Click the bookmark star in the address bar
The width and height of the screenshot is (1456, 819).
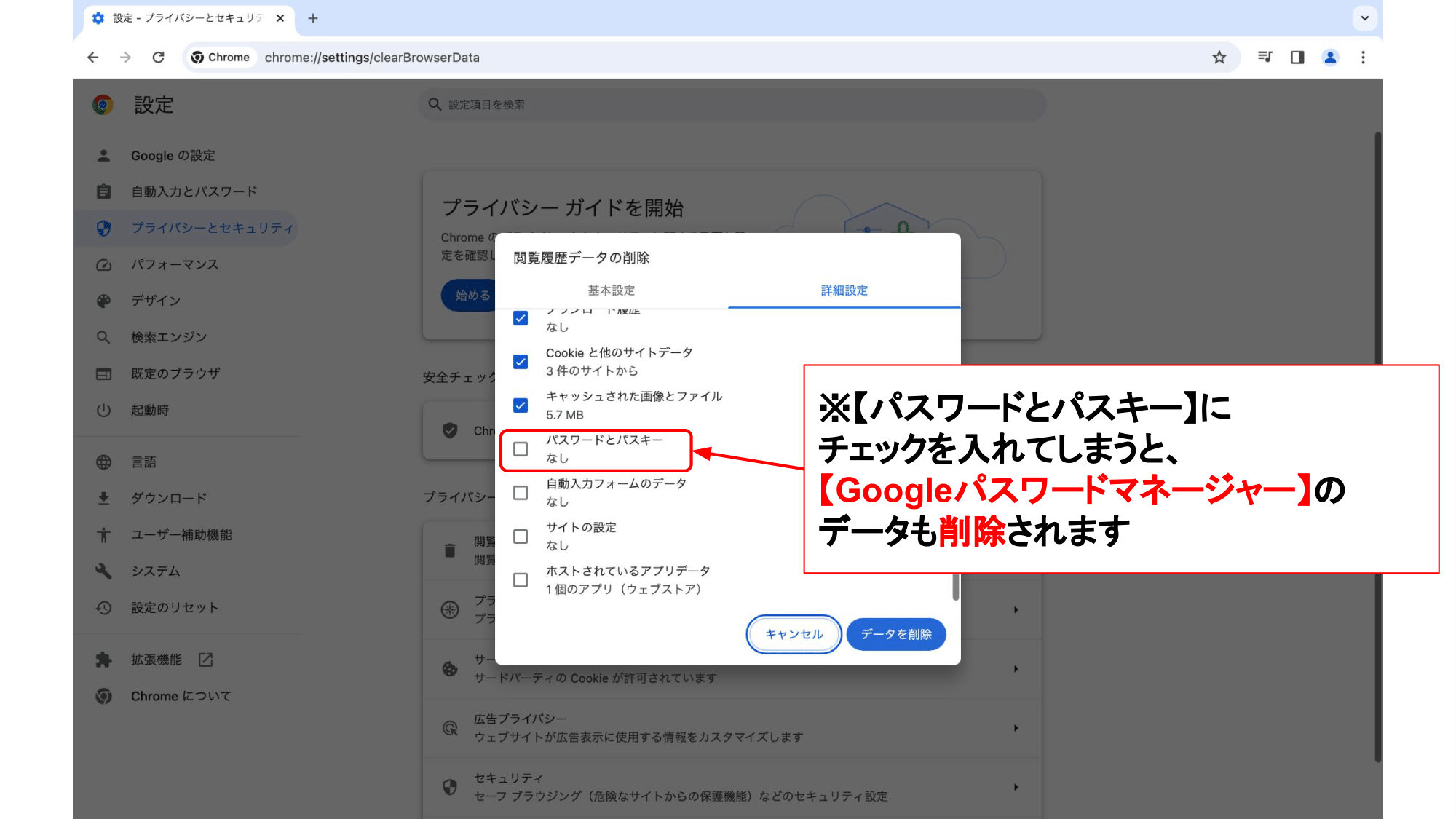coord(1218,57)
